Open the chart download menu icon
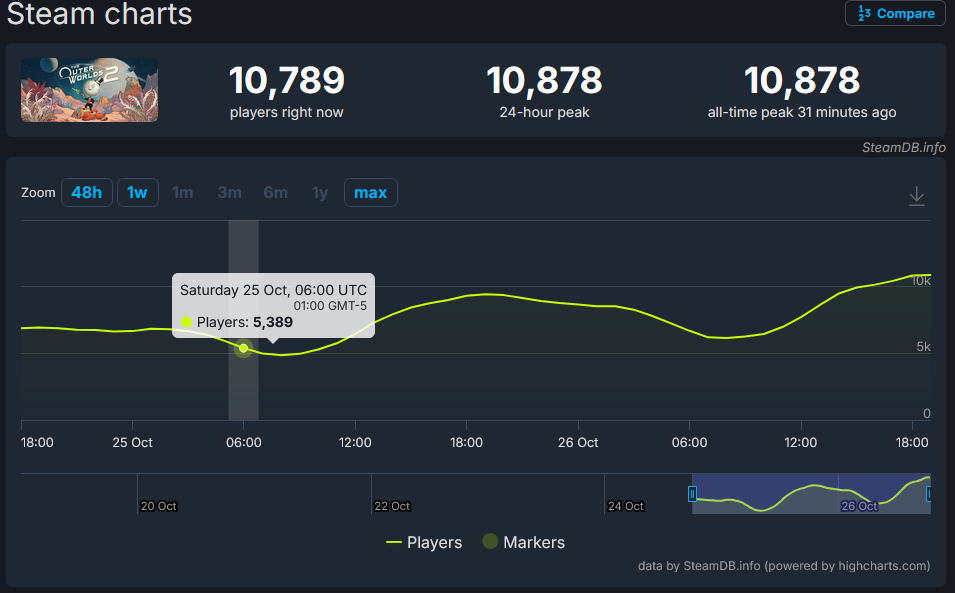The width and height of the screenshot is (955, 593). pos(916,196)
